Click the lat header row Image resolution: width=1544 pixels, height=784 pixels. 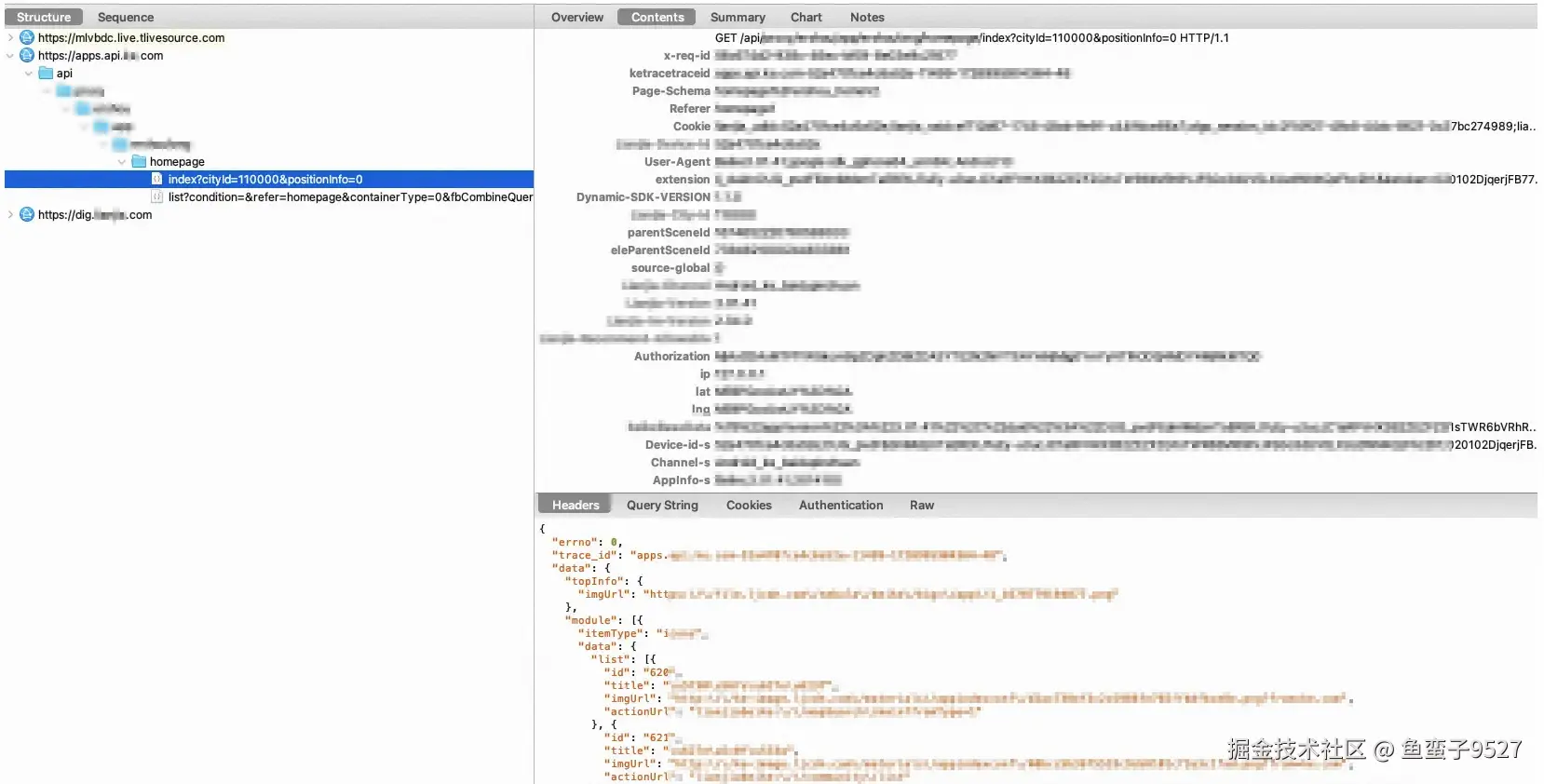coord(1036,392)
